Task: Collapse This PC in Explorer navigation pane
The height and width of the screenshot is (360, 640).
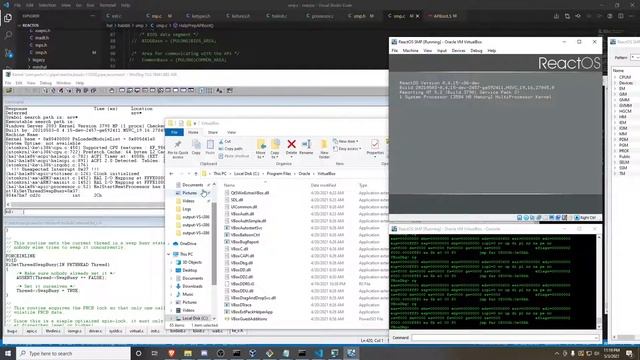Action: pos(169,254)
